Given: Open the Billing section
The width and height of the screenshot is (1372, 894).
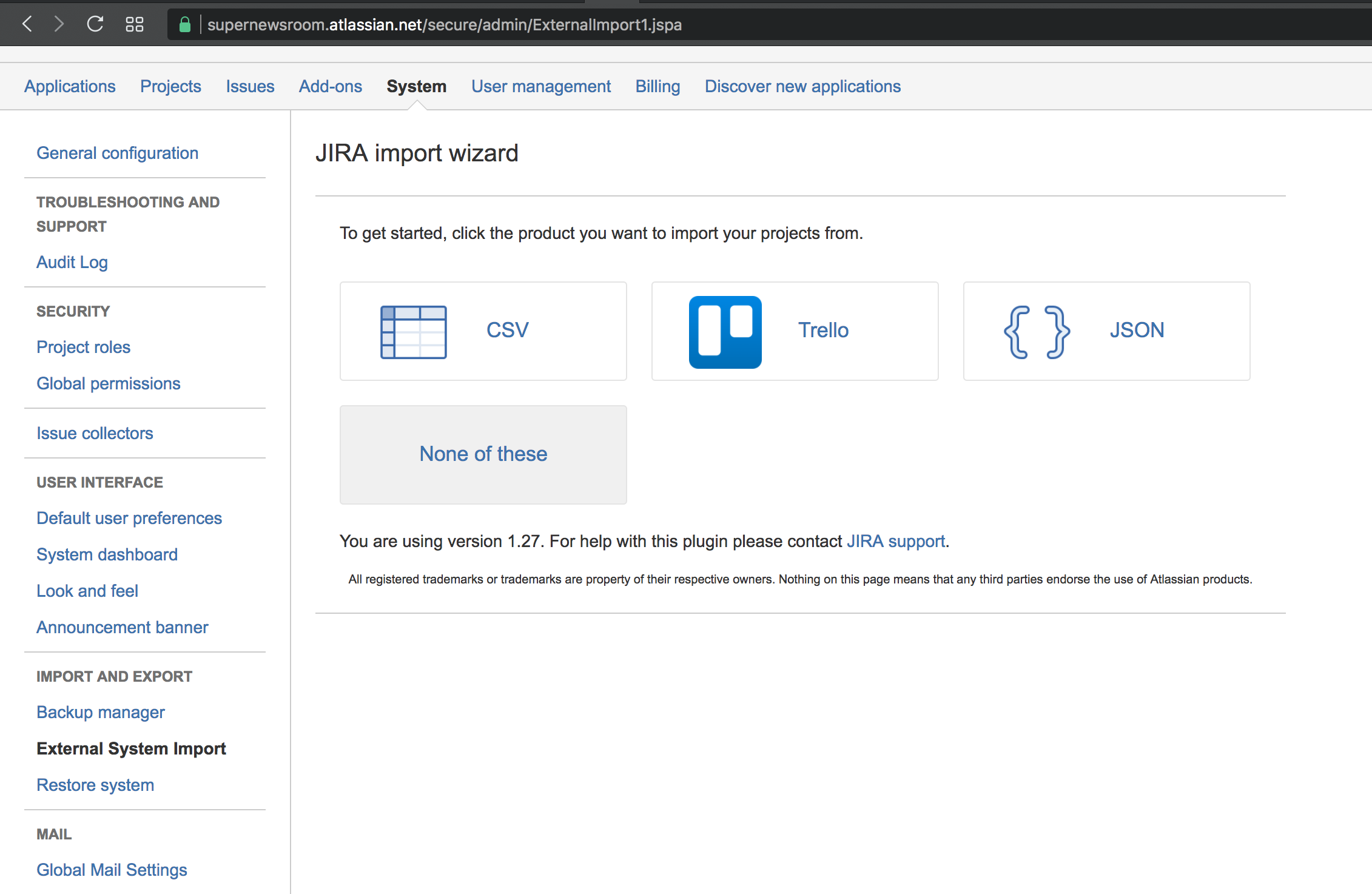Looking at the screenshot, I should (657, 86).
